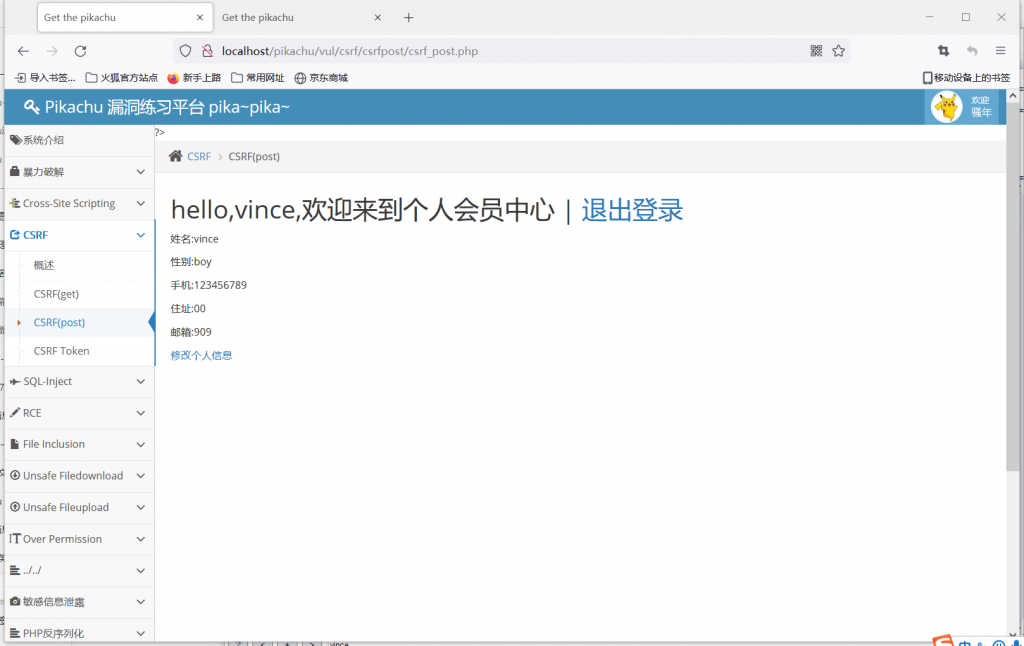Click the 修改个人信息 edit info link
This screenshot has height=646, width=1024.
201,355
